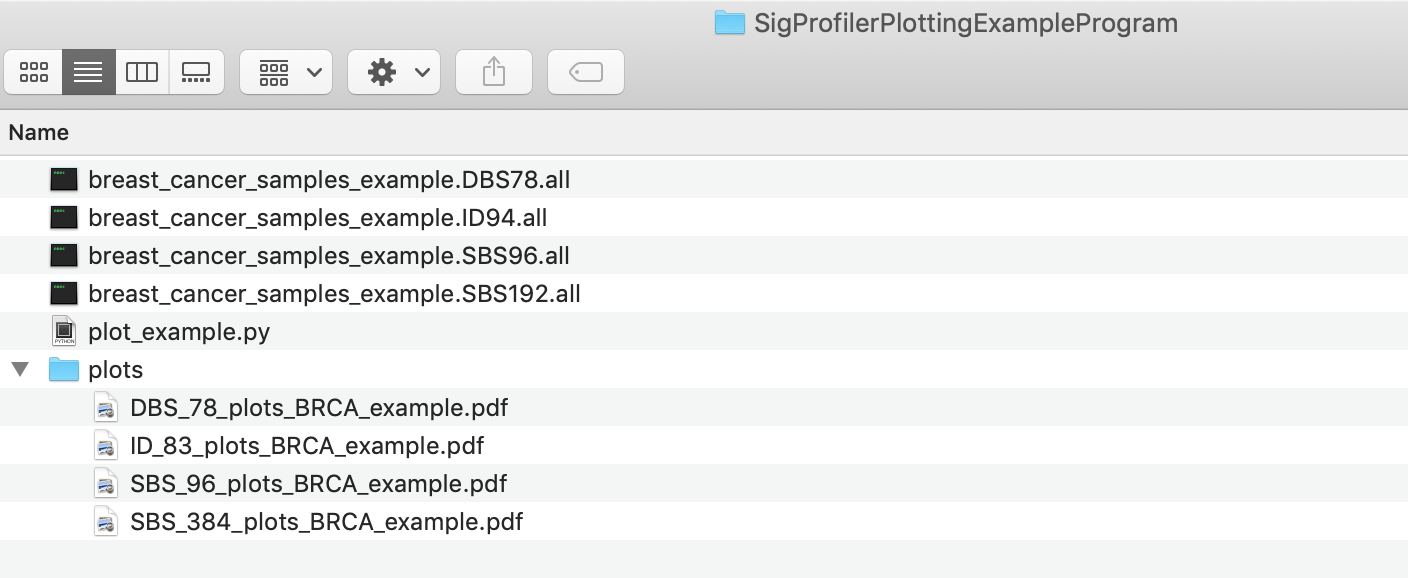
Task: Select breast_cancer_samples_example.DBS78.all file
Action: tap(329, 180)
